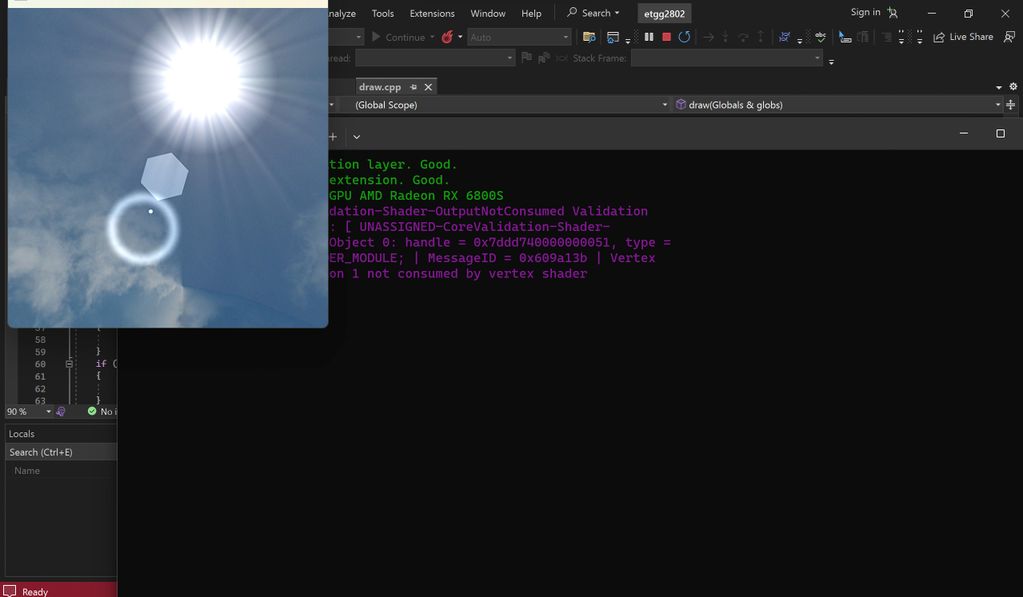This screenshot has width=1023, height=597.
Task: Click the Restart debugging icon
Action: click(x=684, y=37)
